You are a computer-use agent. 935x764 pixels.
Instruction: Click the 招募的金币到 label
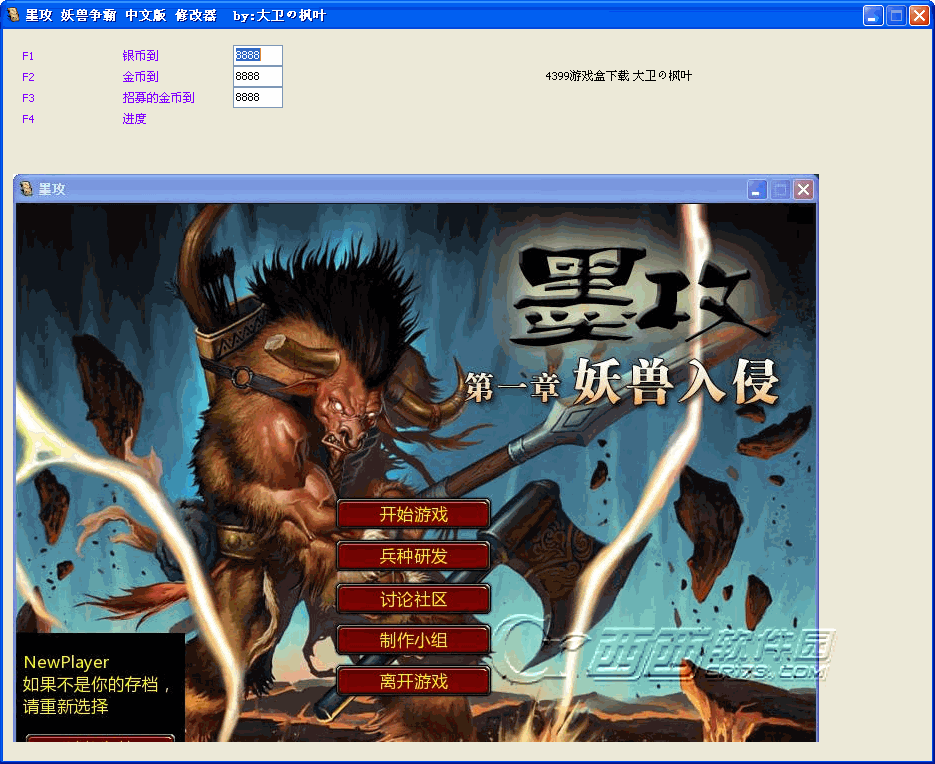tap(159, 97)
